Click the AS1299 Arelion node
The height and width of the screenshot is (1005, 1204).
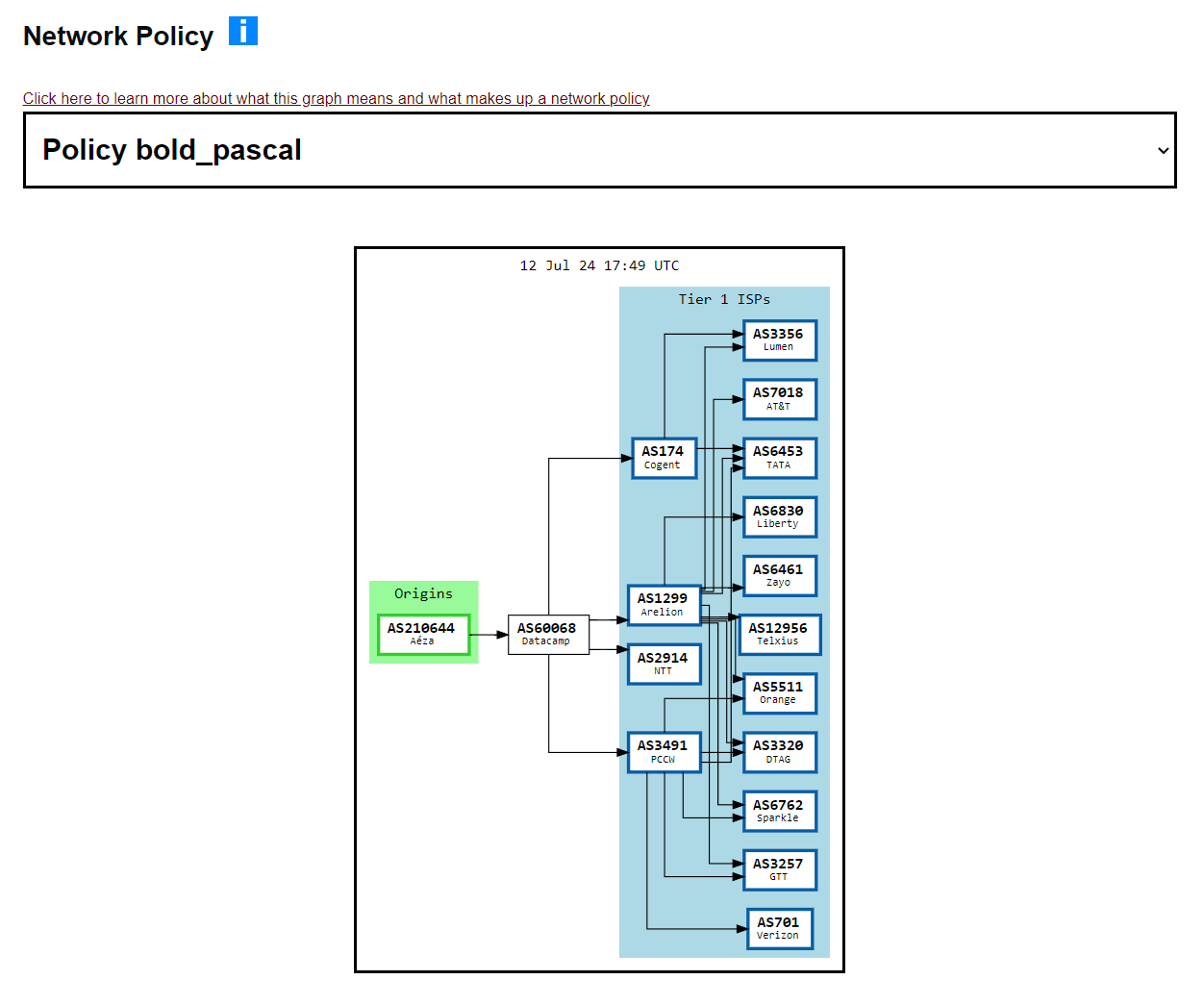coord(664,605)
